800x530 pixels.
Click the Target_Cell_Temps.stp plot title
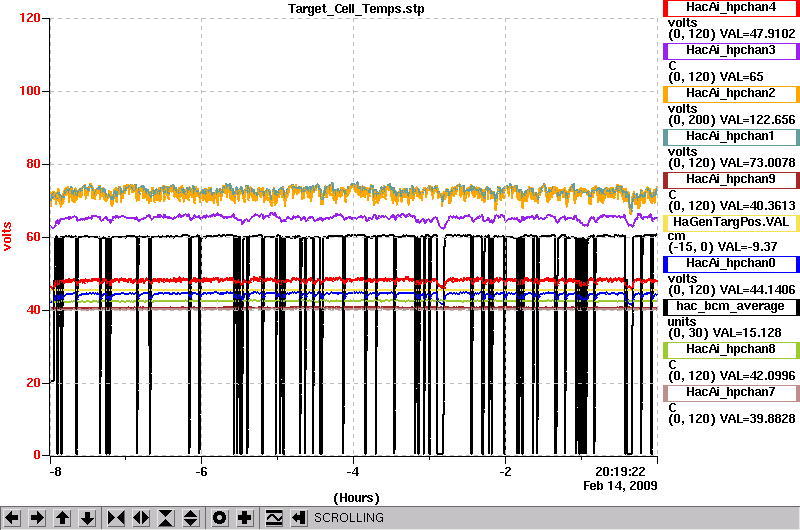(x=356, y=9)
